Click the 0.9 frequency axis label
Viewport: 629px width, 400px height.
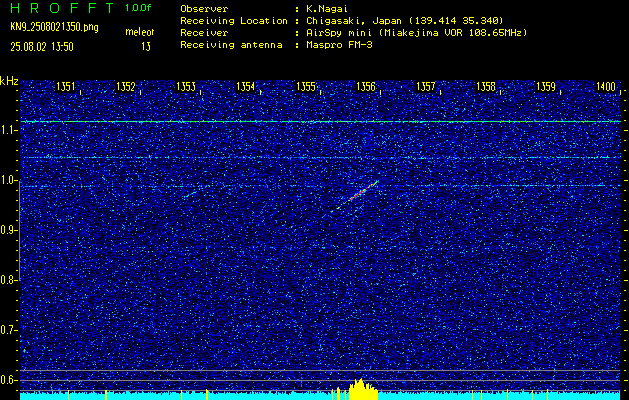tap(8, 230)
